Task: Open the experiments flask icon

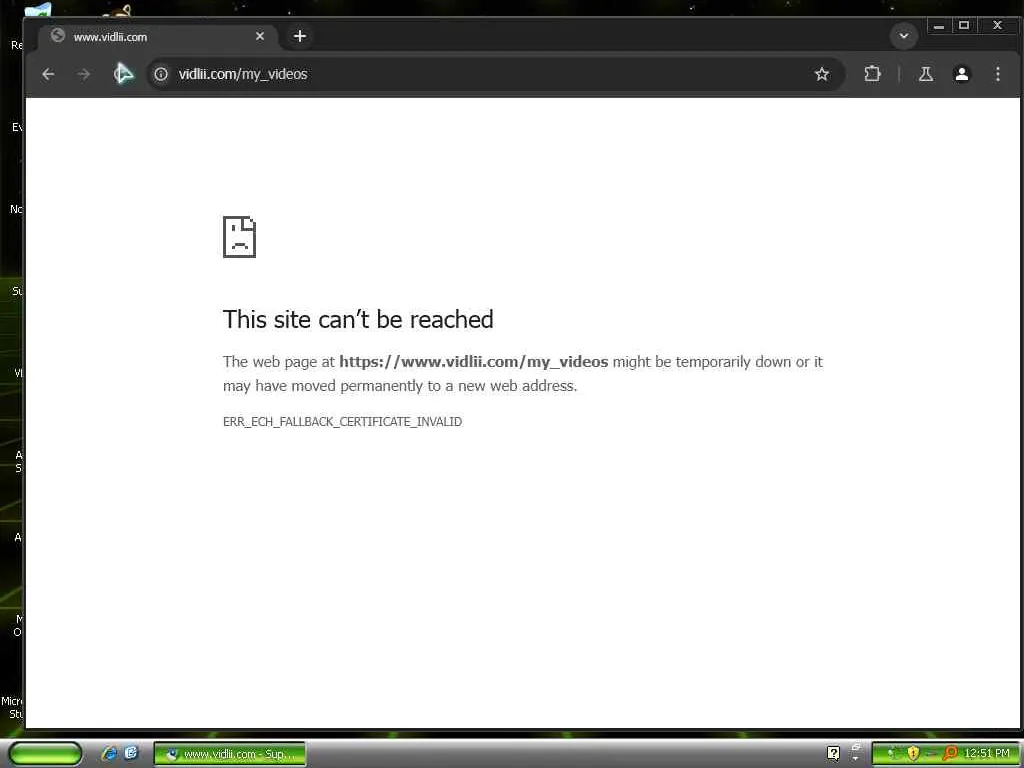Action: click(926, 74)
